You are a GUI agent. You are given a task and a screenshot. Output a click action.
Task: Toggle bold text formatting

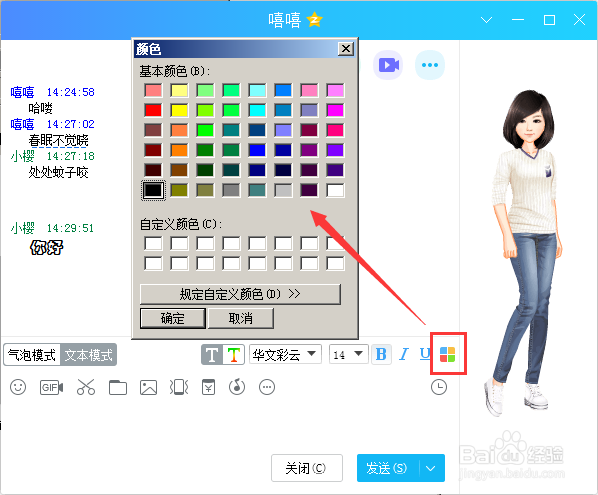click(x=381, y=354)
